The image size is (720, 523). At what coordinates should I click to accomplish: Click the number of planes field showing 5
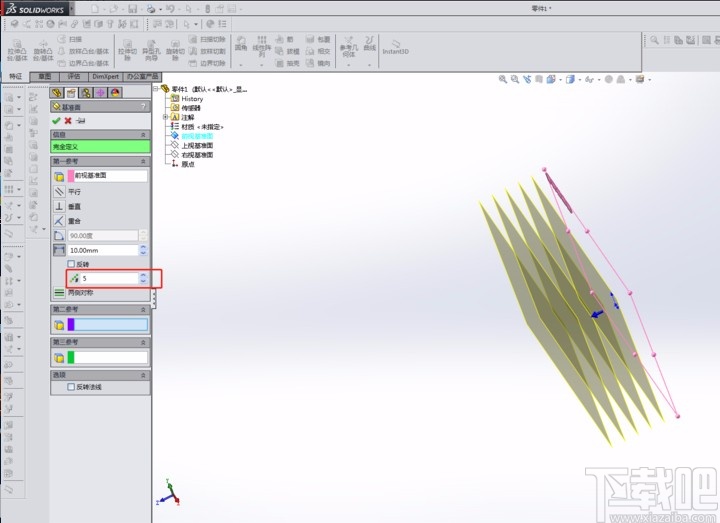click(109, 278)
